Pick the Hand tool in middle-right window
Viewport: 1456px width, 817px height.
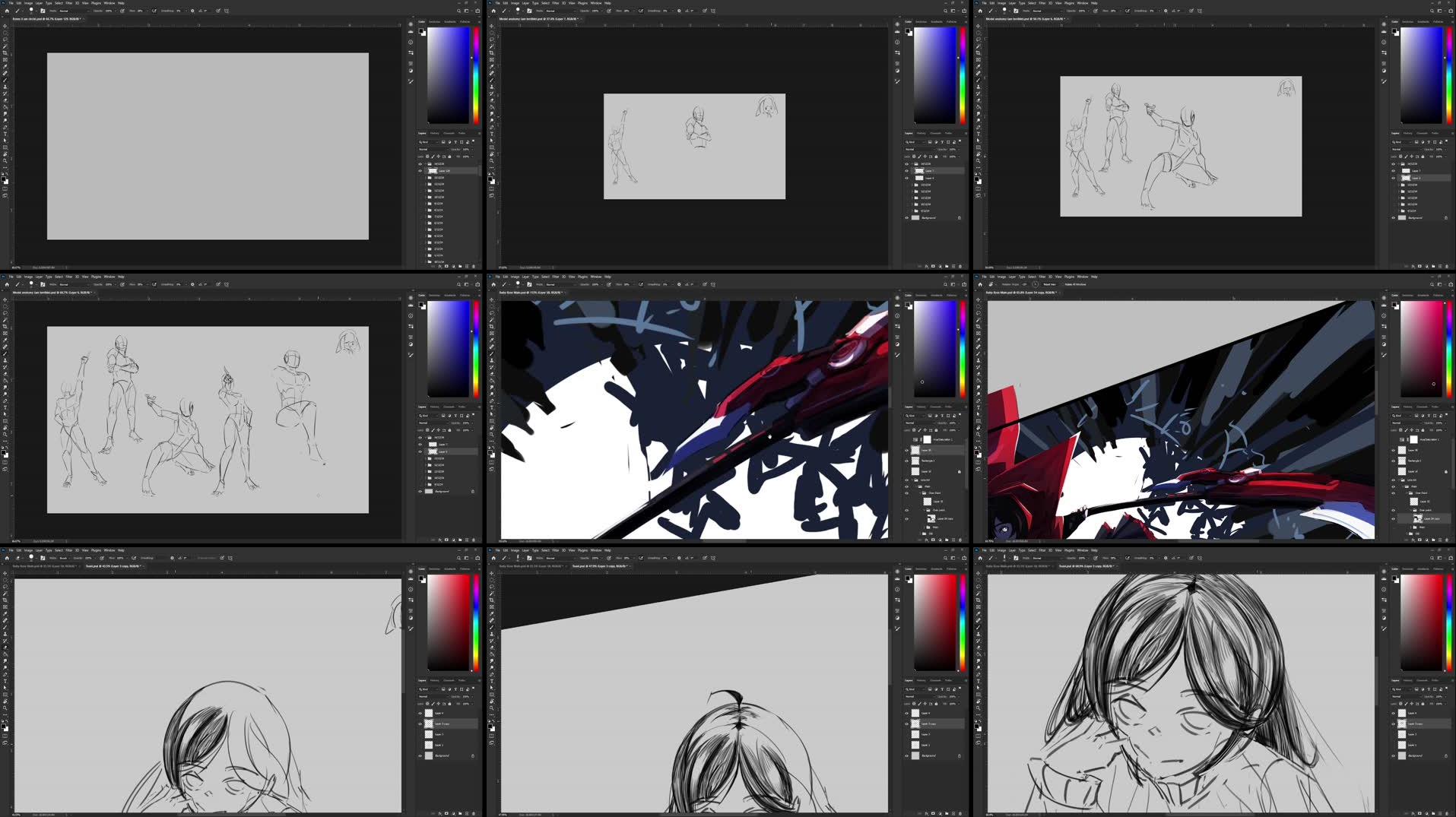(x=979, y=427)
